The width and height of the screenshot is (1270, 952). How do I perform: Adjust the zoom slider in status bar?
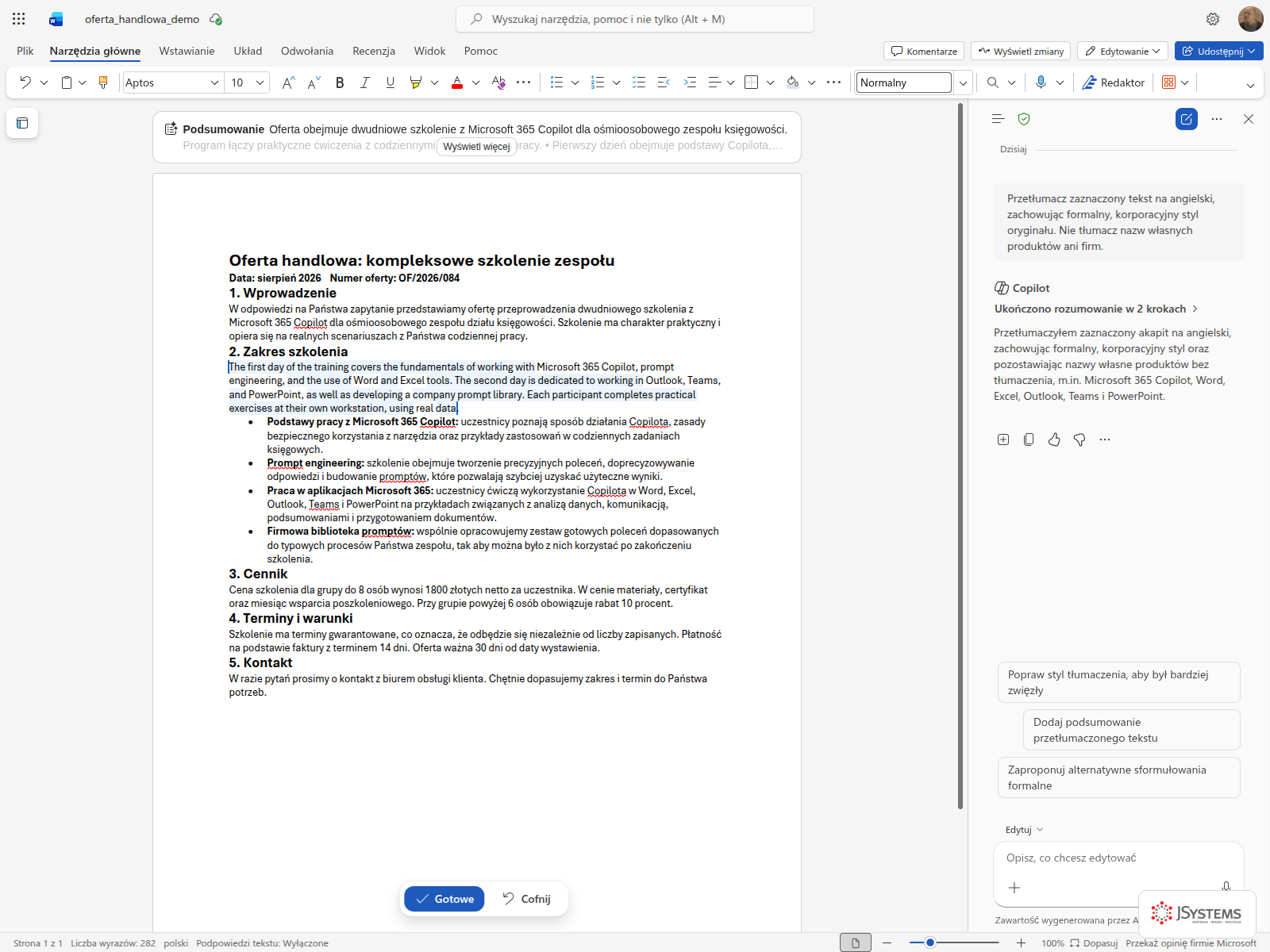tap(954, 942)
